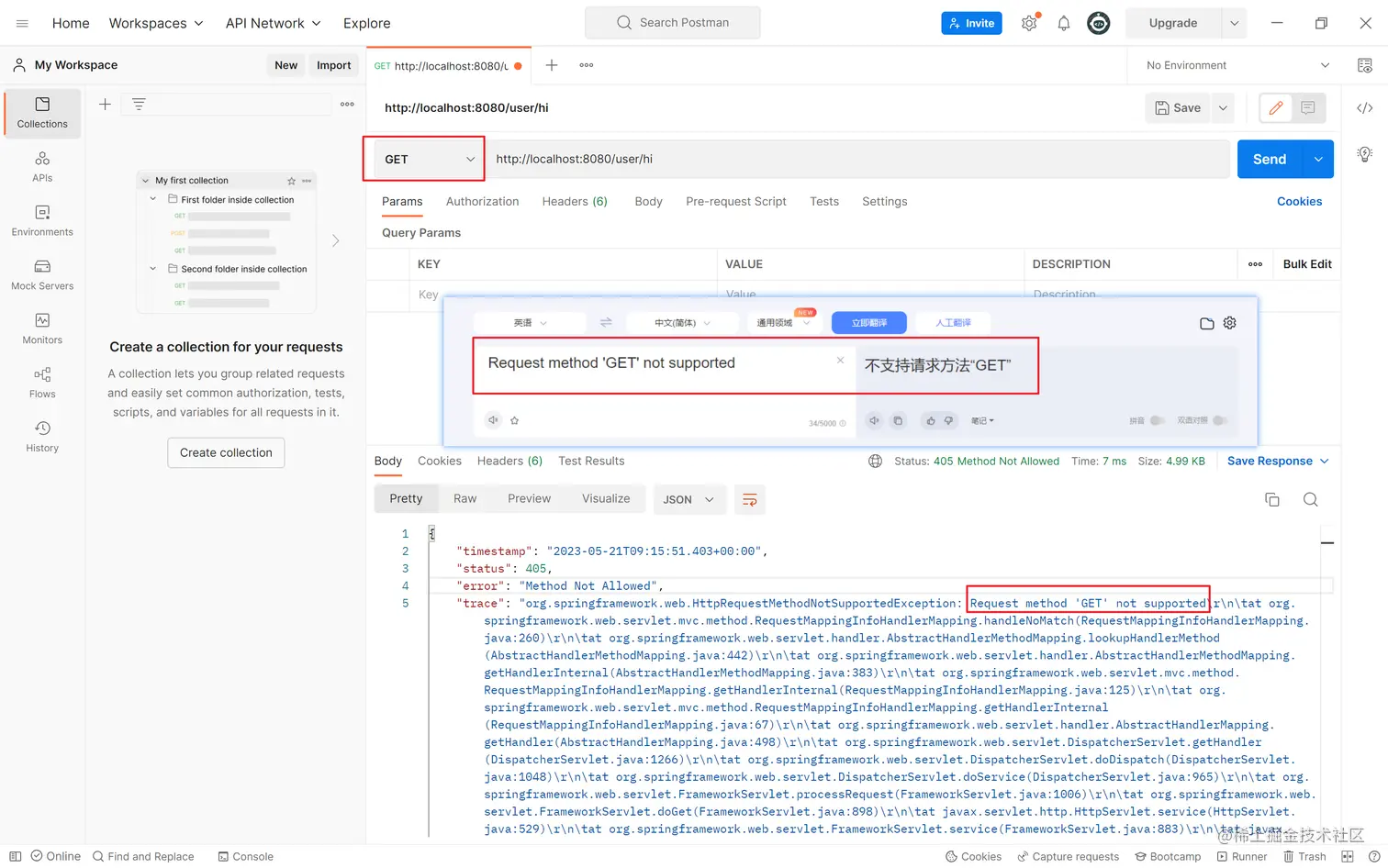Search within the response body
The height and width of the screenshot is (868, 1388).
coord(1311,500)
